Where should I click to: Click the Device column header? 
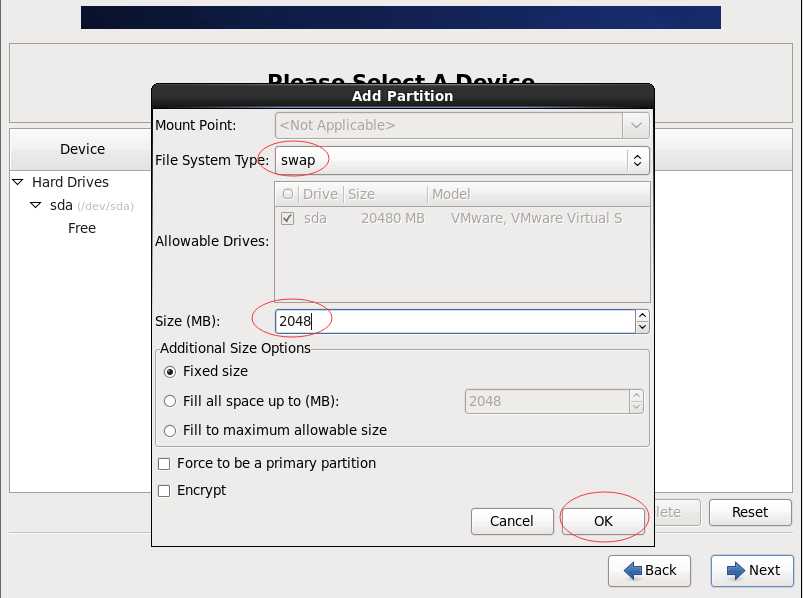click(x=82, y=149)
